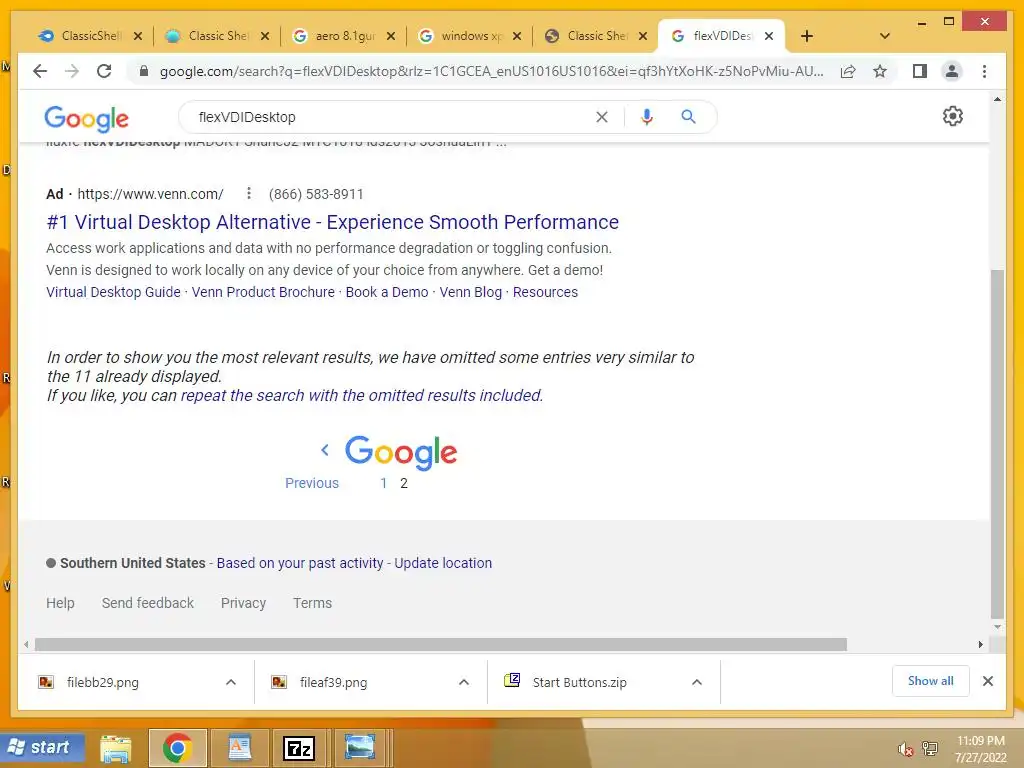
Task: Expand options for fileaf39.png download
Action: click(x=464, y=682)
